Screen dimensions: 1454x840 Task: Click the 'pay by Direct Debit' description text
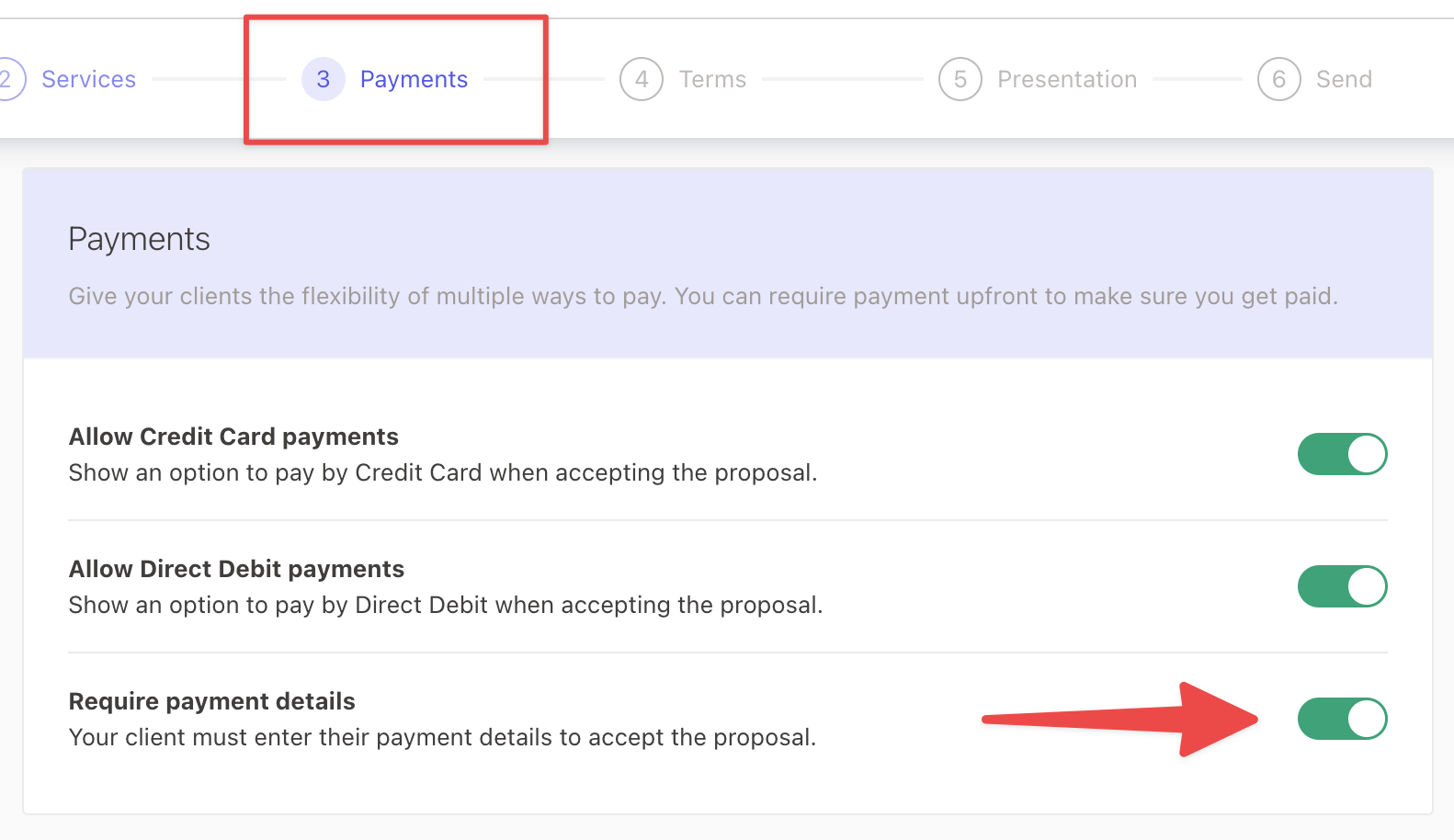[x=445, y=605]
